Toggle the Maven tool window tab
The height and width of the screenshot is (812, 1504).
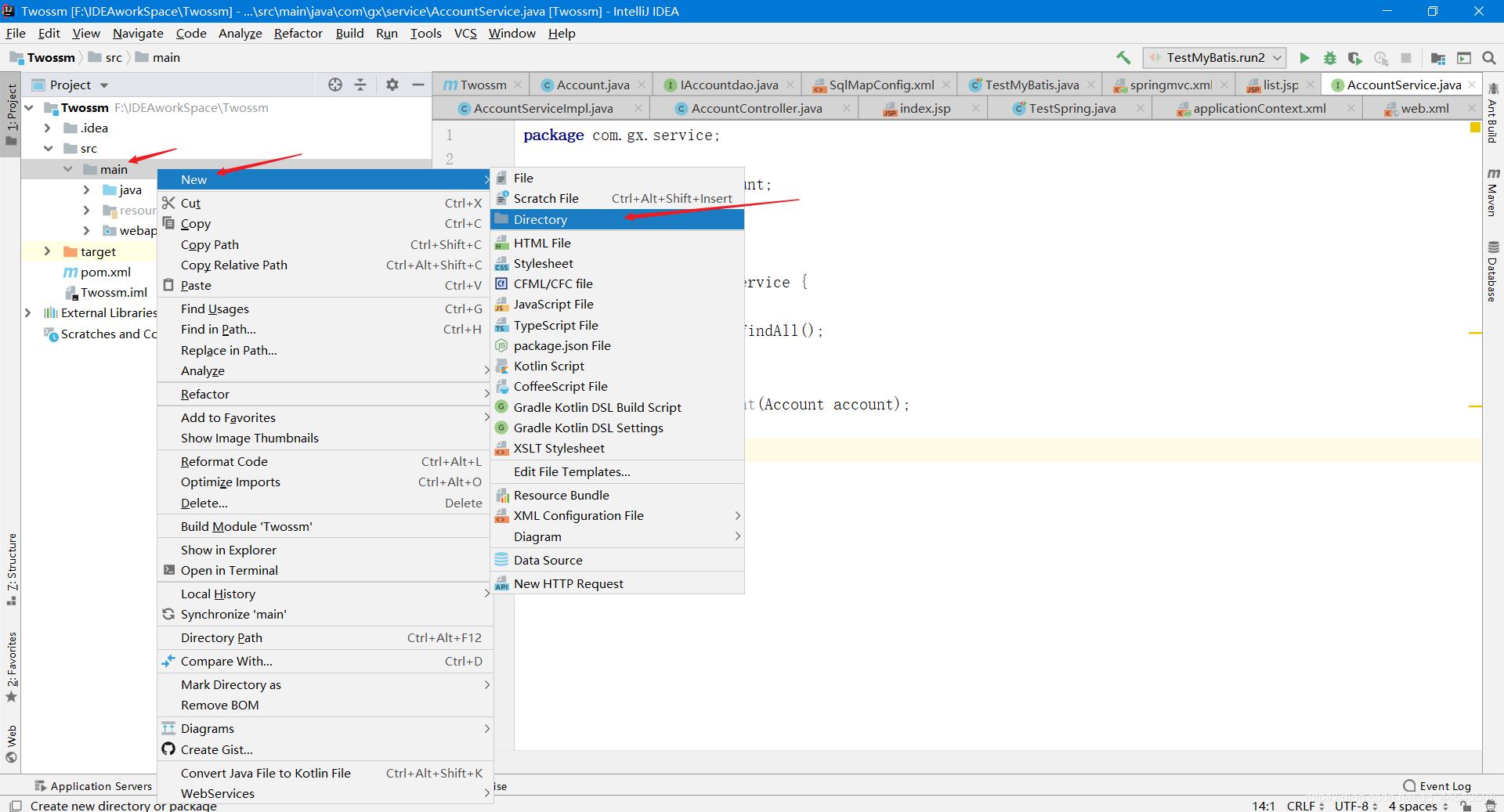pos(1493,193)
